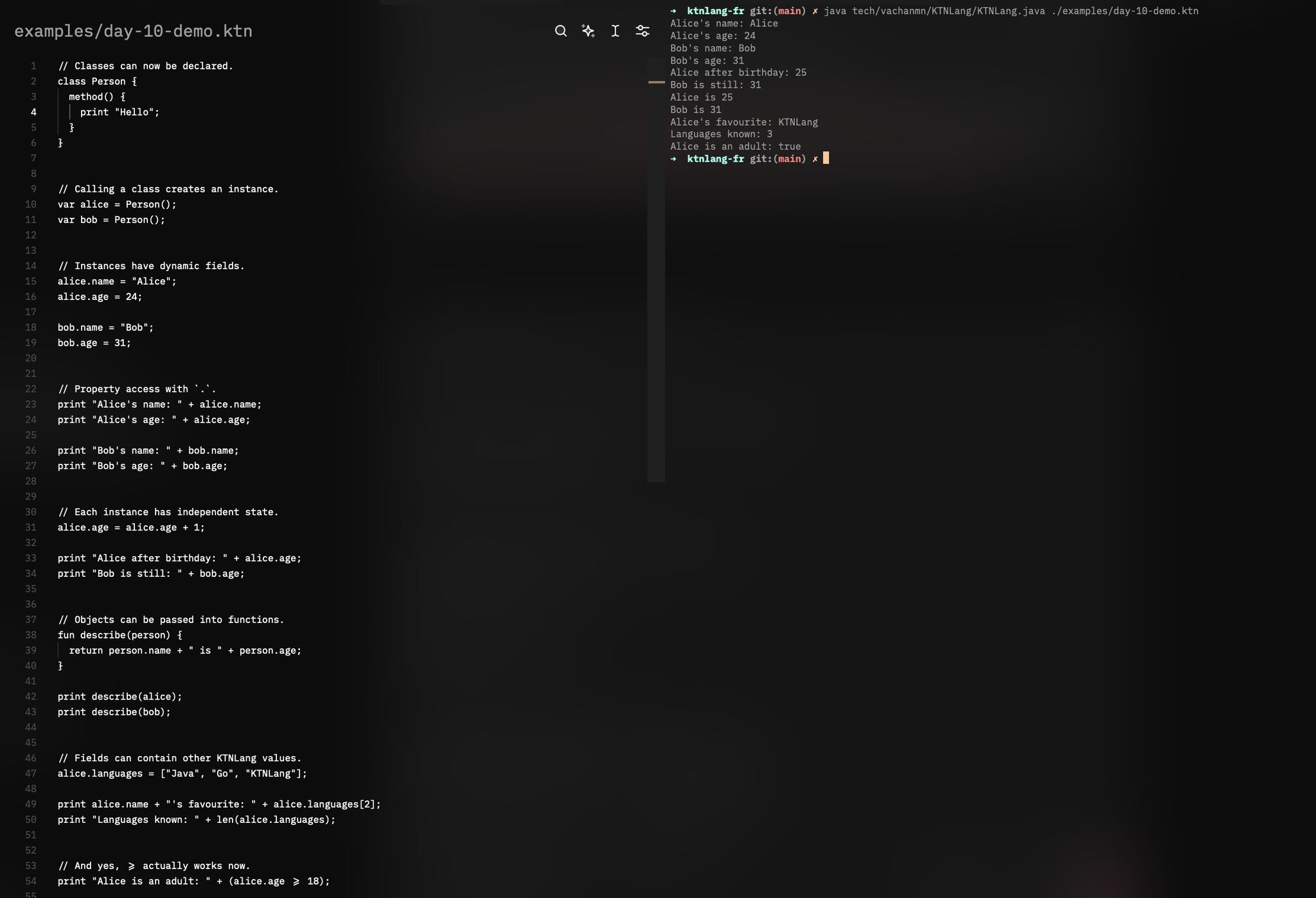Click the 'var alice = Person();' line

117,205
